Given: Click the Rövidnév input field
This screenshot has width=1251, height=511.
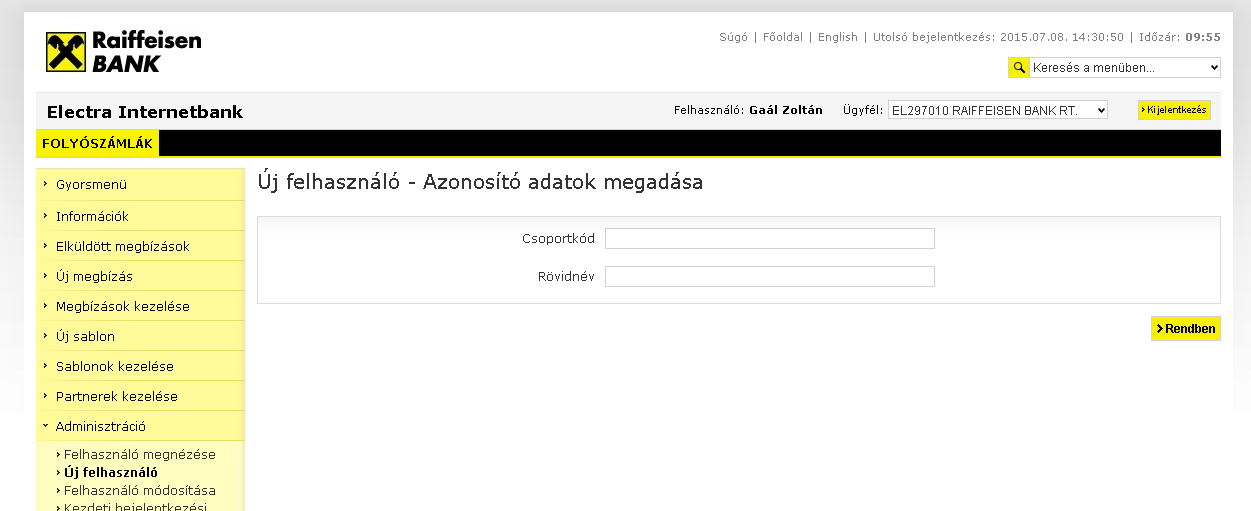Looking at the screenshot, I should (x=770, y=276).
